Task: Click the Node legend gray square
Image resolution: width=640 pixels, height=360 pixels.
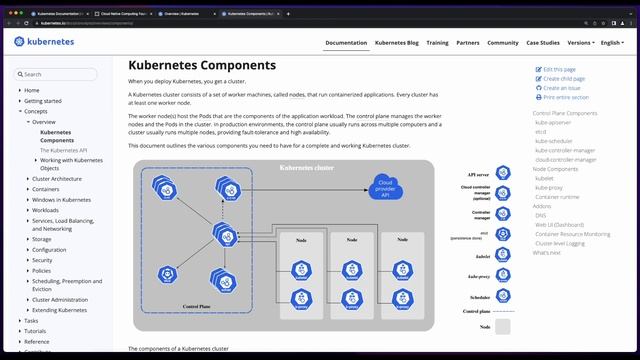Action: (503, 327)
